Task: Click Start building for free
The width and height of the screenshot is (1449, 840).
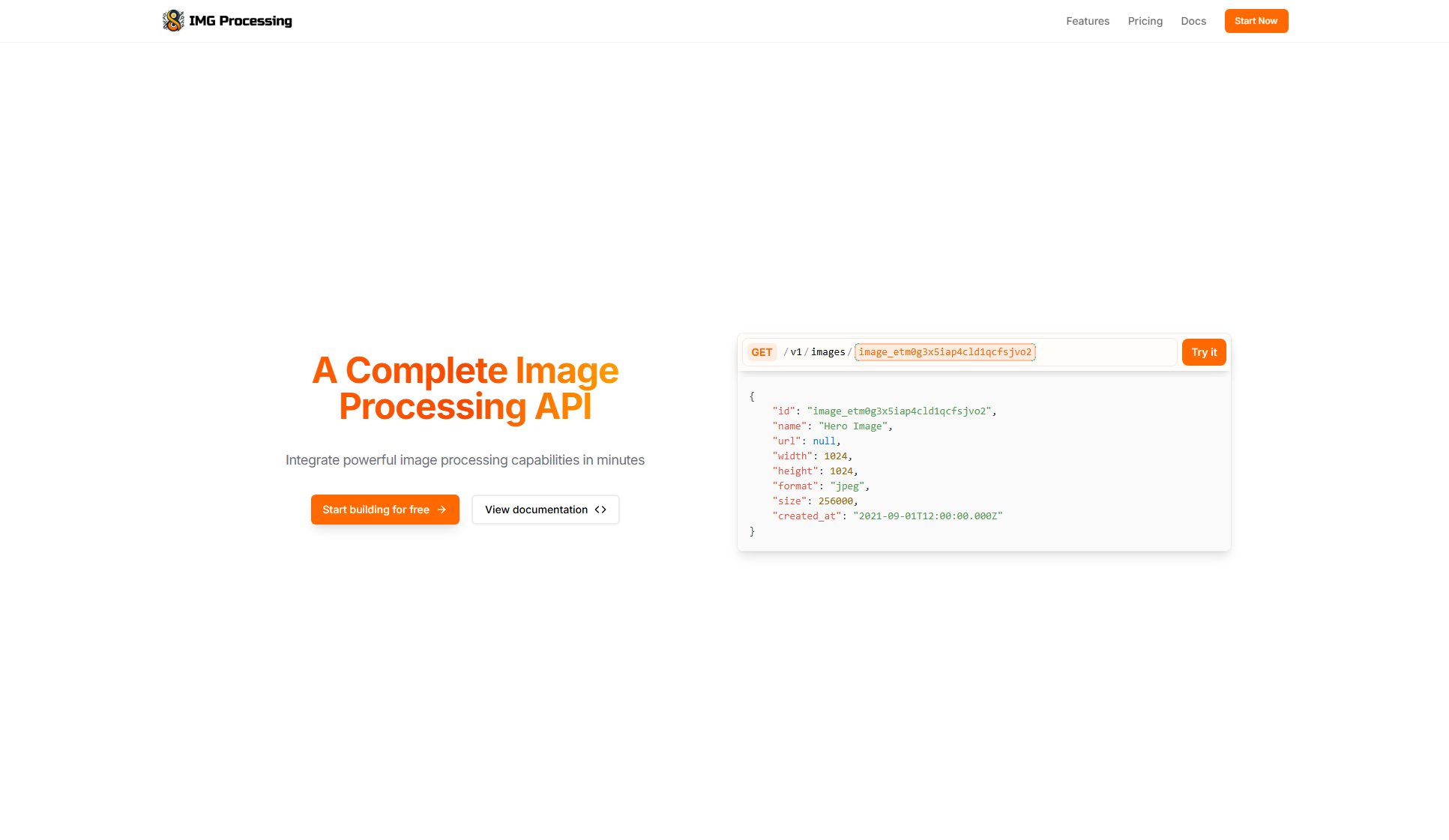Action: (385, 510)
